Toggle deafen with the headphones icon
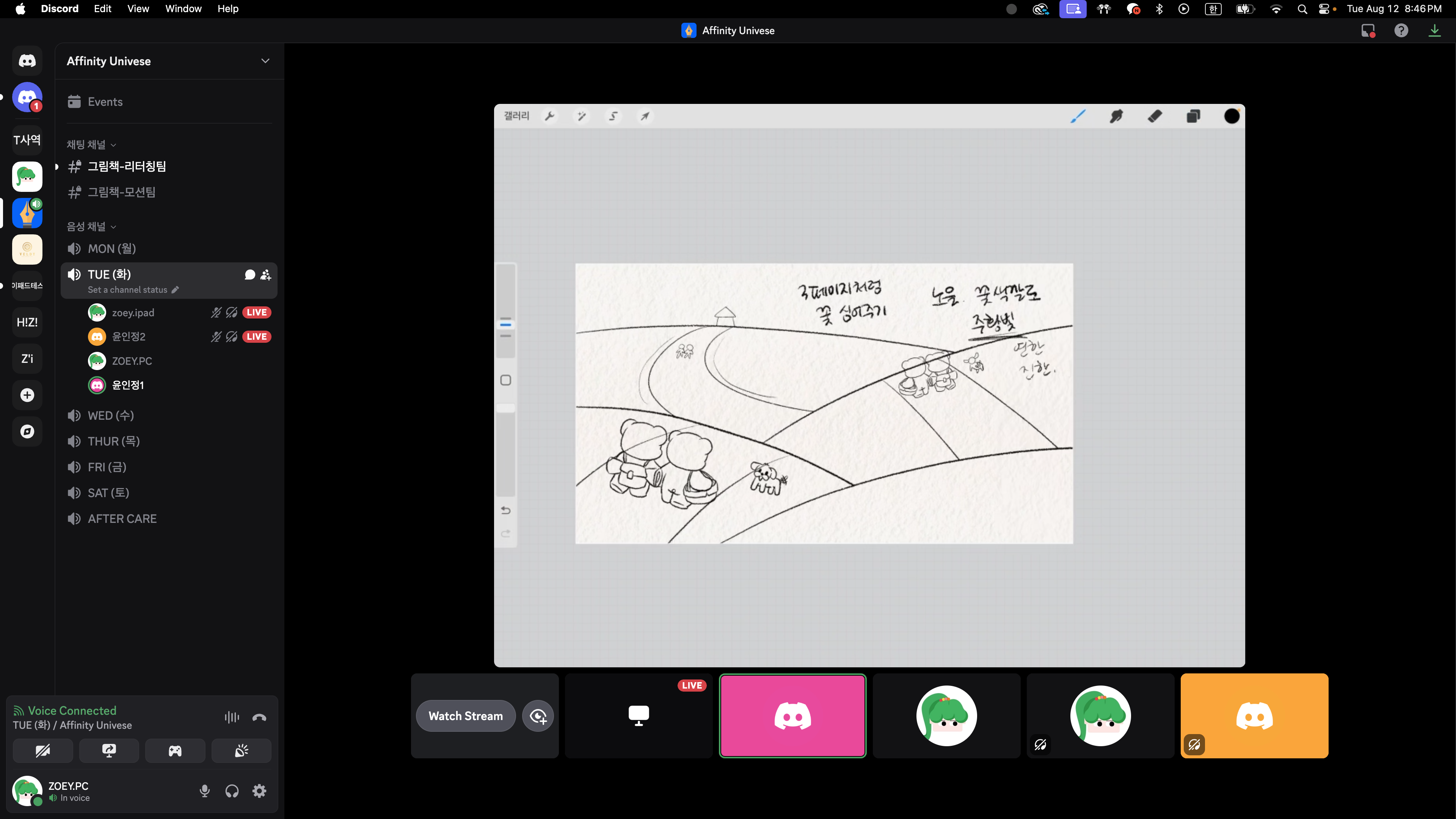This screenshot has height=819, width=1456. tap(232, 791)
